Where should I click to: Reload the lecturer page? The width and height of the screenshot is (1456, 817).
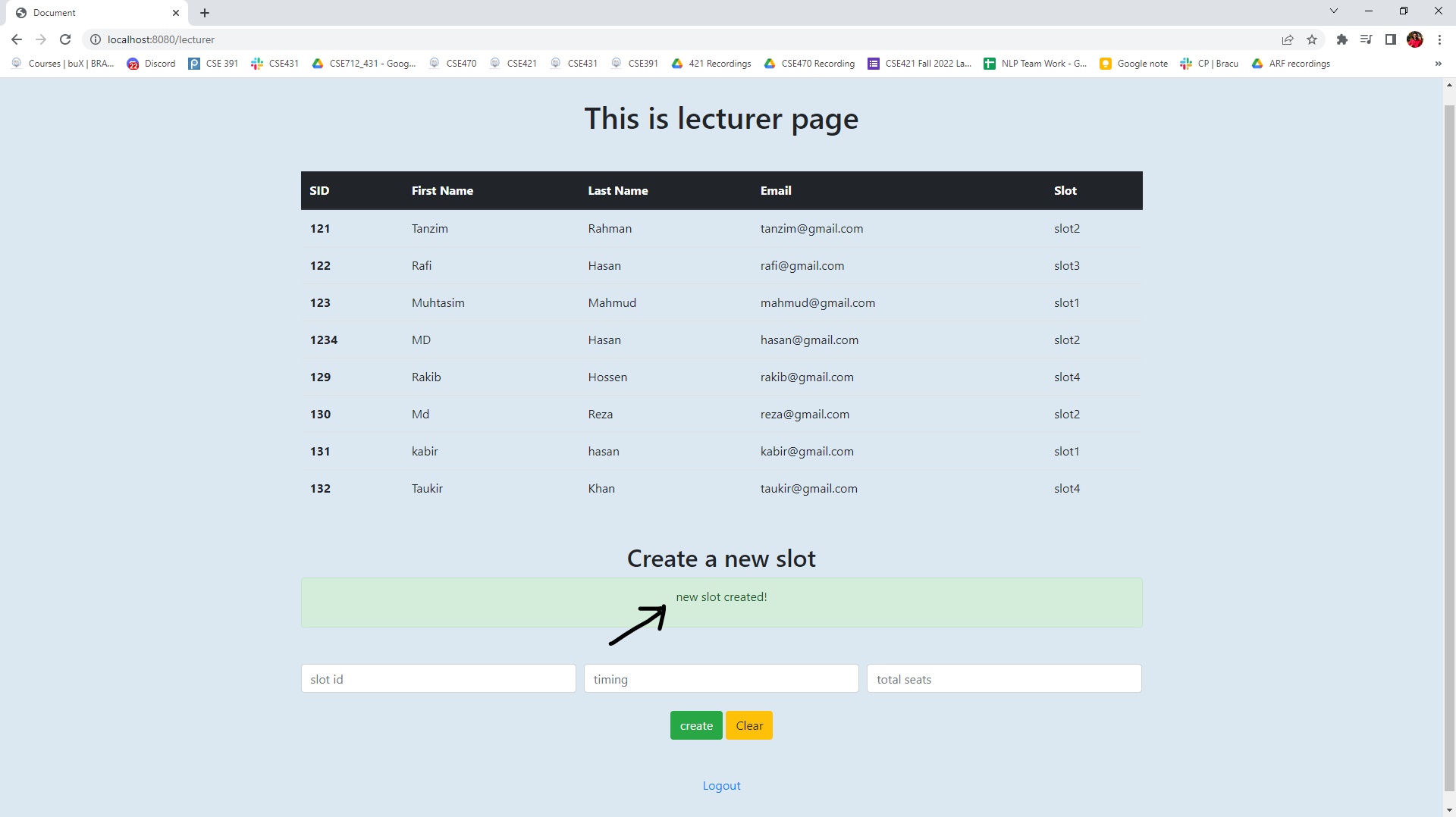coord(65,39)
